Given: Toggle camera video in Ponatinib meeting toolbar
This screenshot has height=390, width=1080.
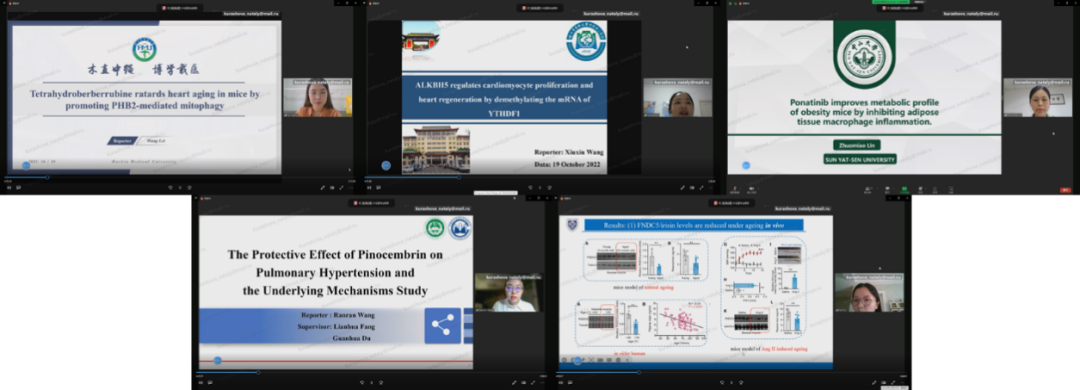Looking at the screenshot, I should pos(751,189).
